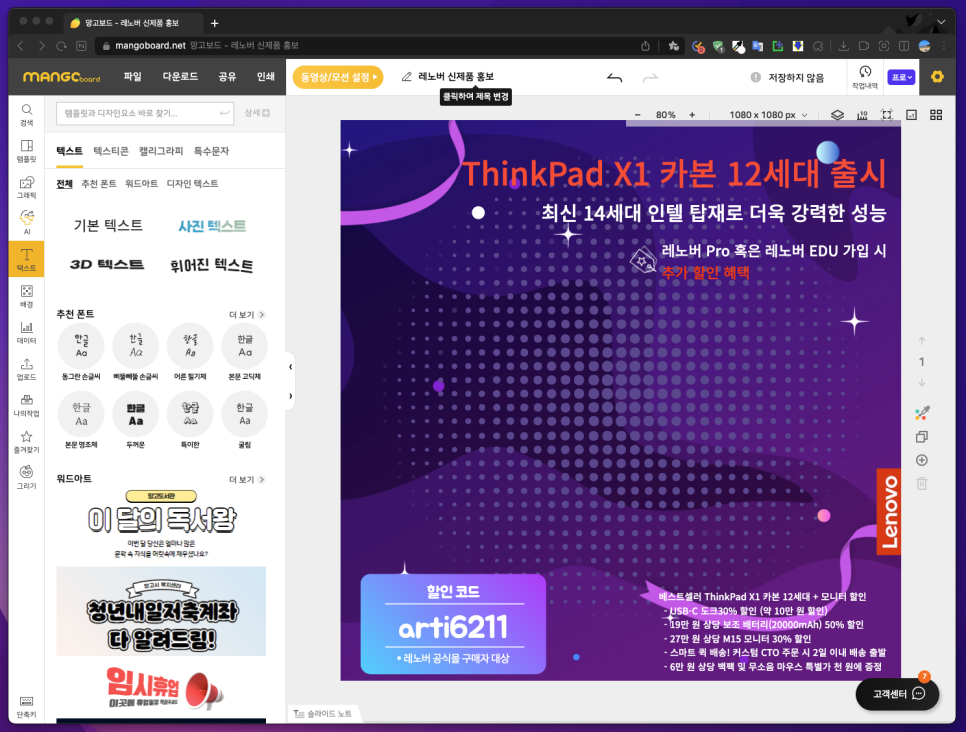Open the 인쇄 menu
This screenshot has height=732, width=966.
(x=266, y=76)
